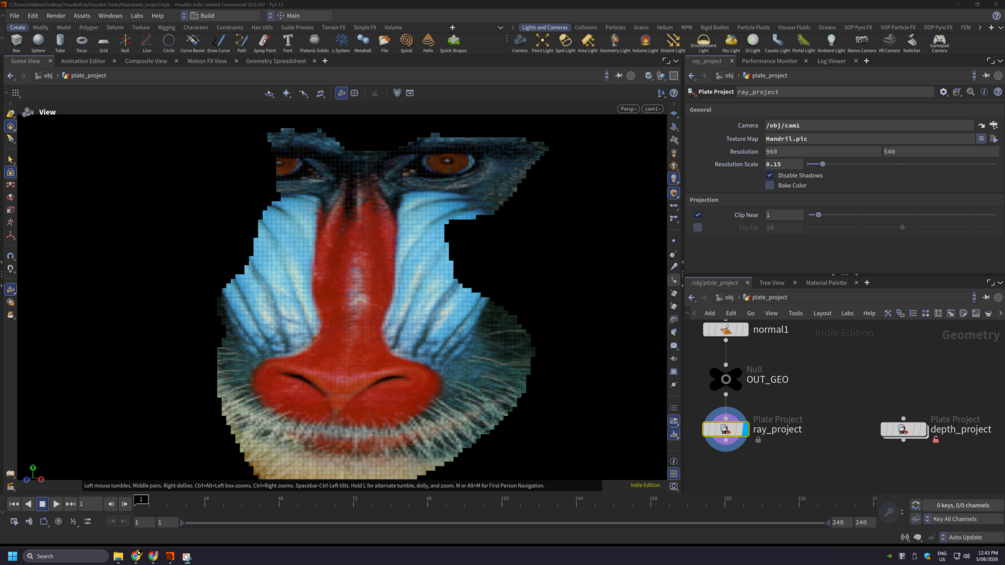
Task: Add an Area Light
Action: (588, 43)
